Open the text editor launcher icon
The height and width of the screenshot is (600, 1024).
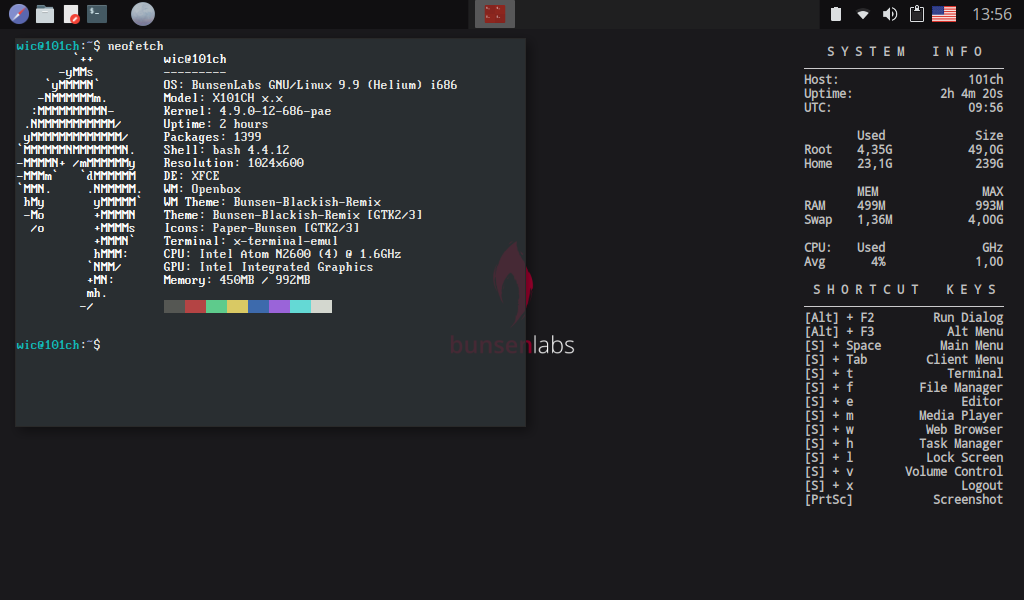tap(71, 14)
